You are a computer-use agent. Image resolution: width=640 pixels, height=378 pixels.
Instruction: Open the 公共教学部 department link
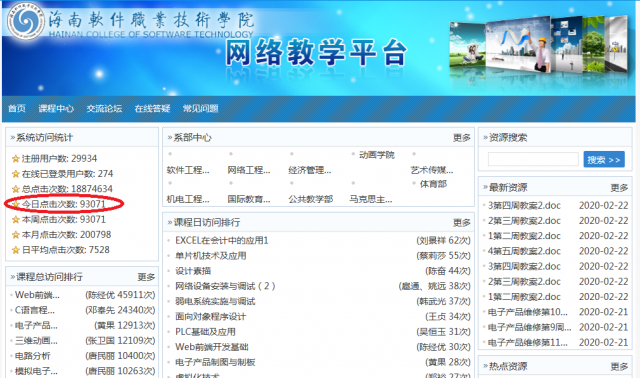pos(311,199)
